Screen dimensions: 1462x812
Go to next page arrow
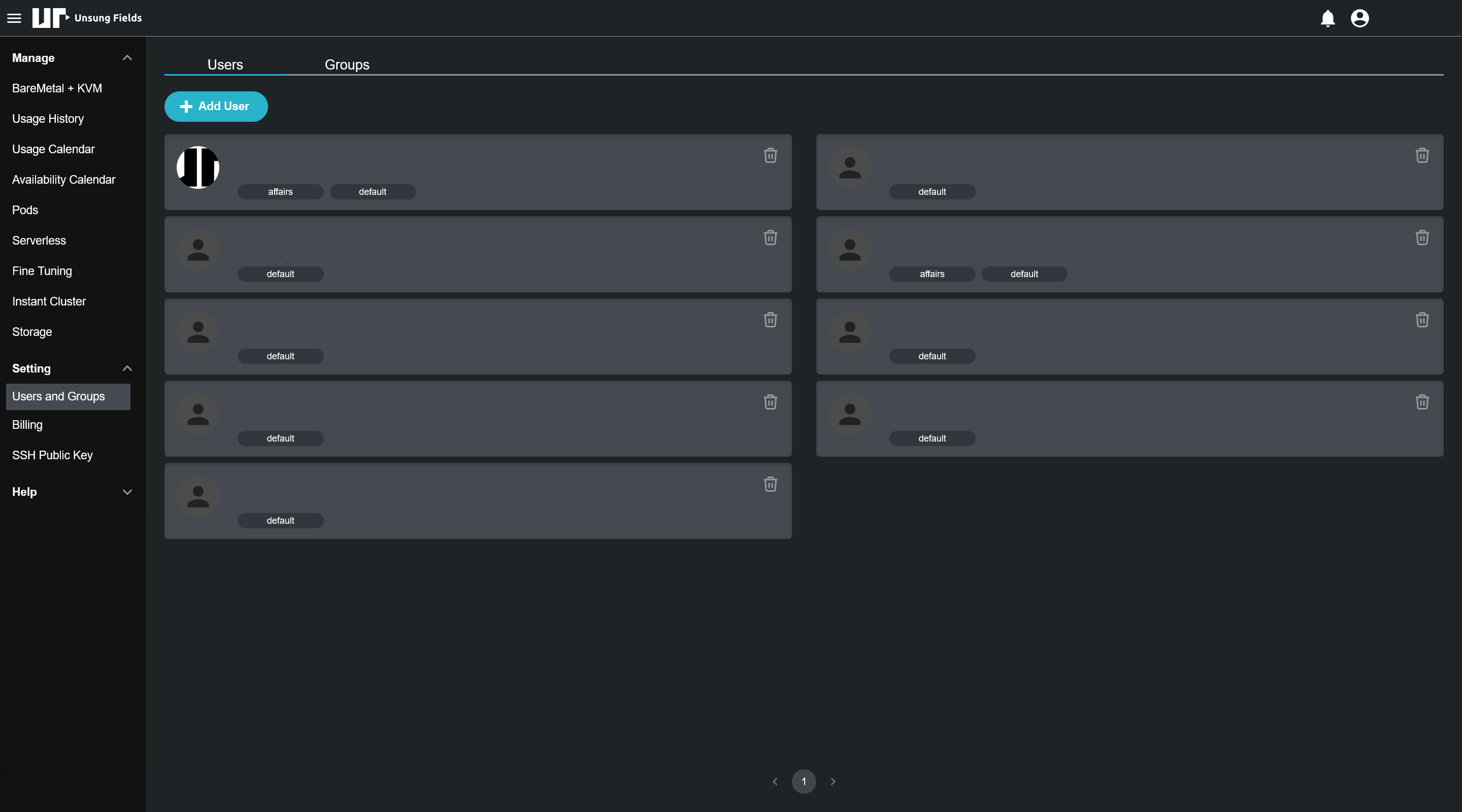click(x=833, y=782)
